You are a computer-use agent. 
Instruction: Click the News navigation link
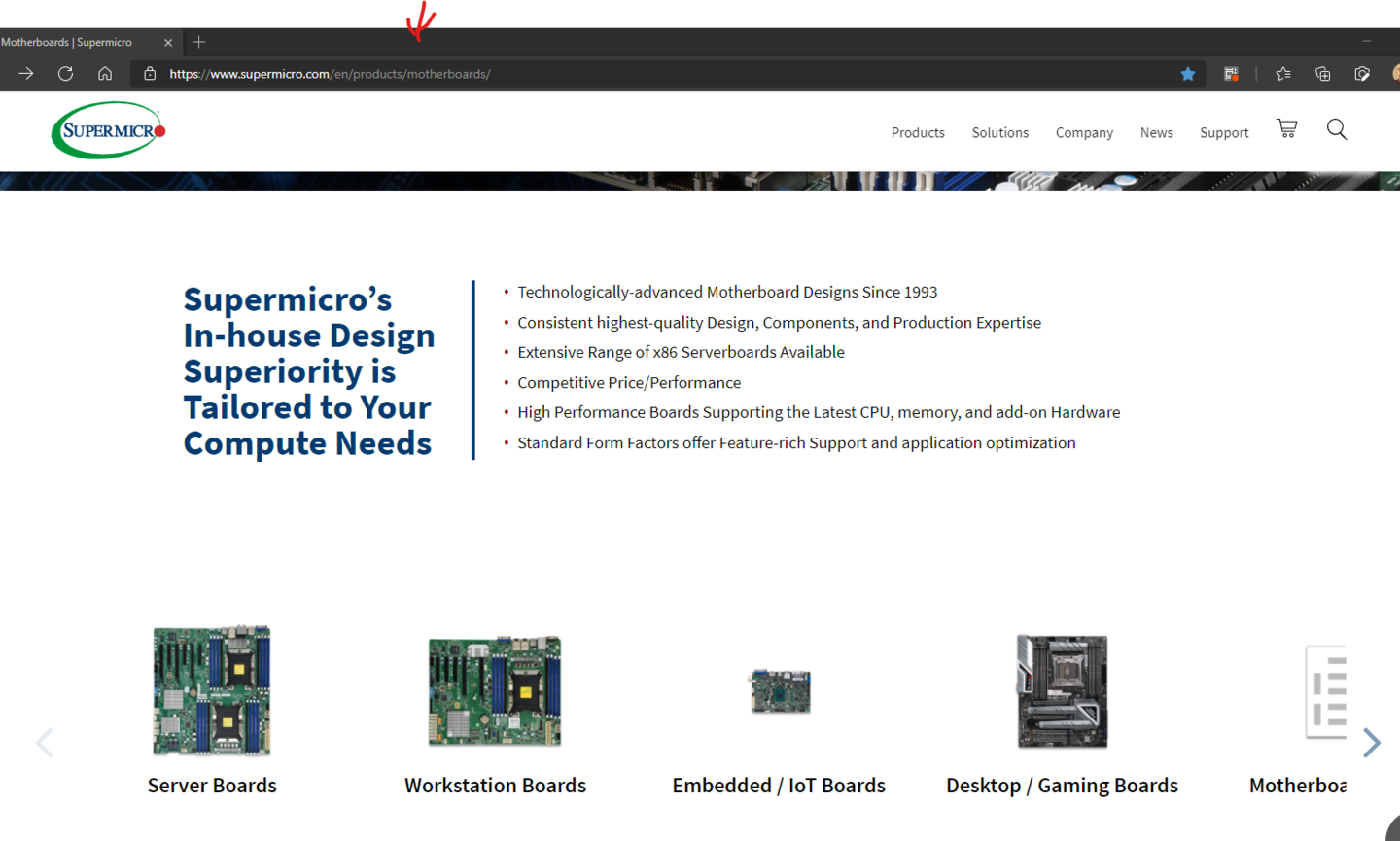(1156, 133)
